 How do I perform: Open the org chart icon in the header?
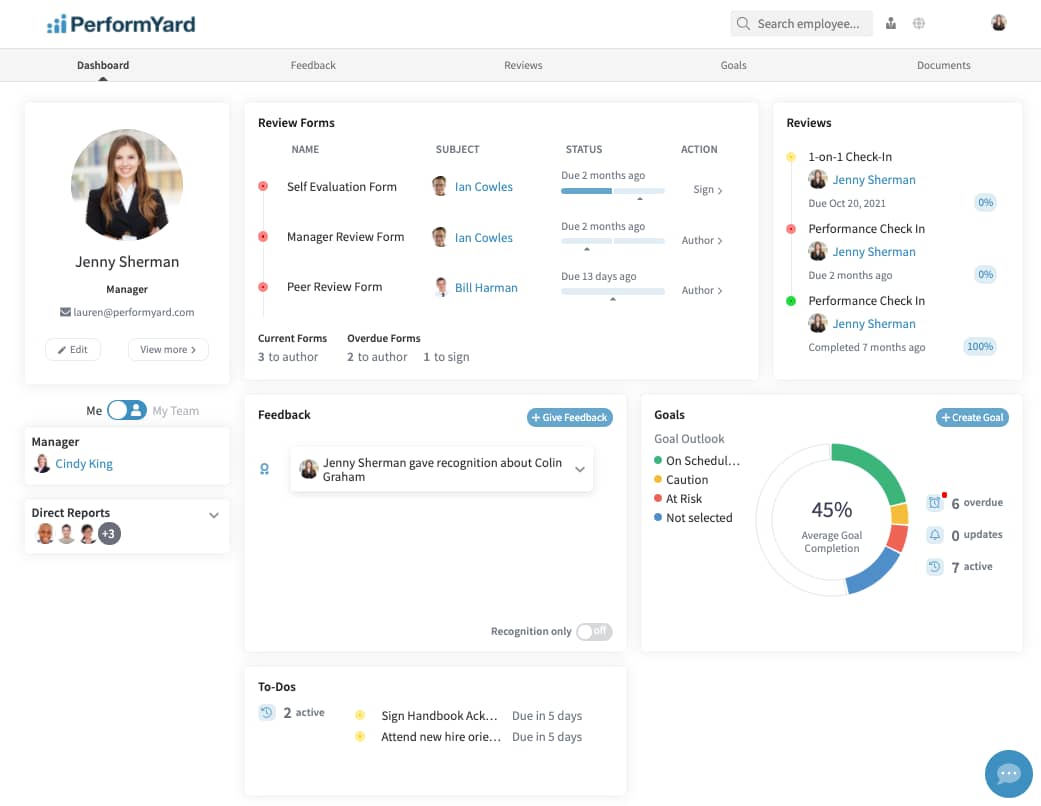[890, 22]
